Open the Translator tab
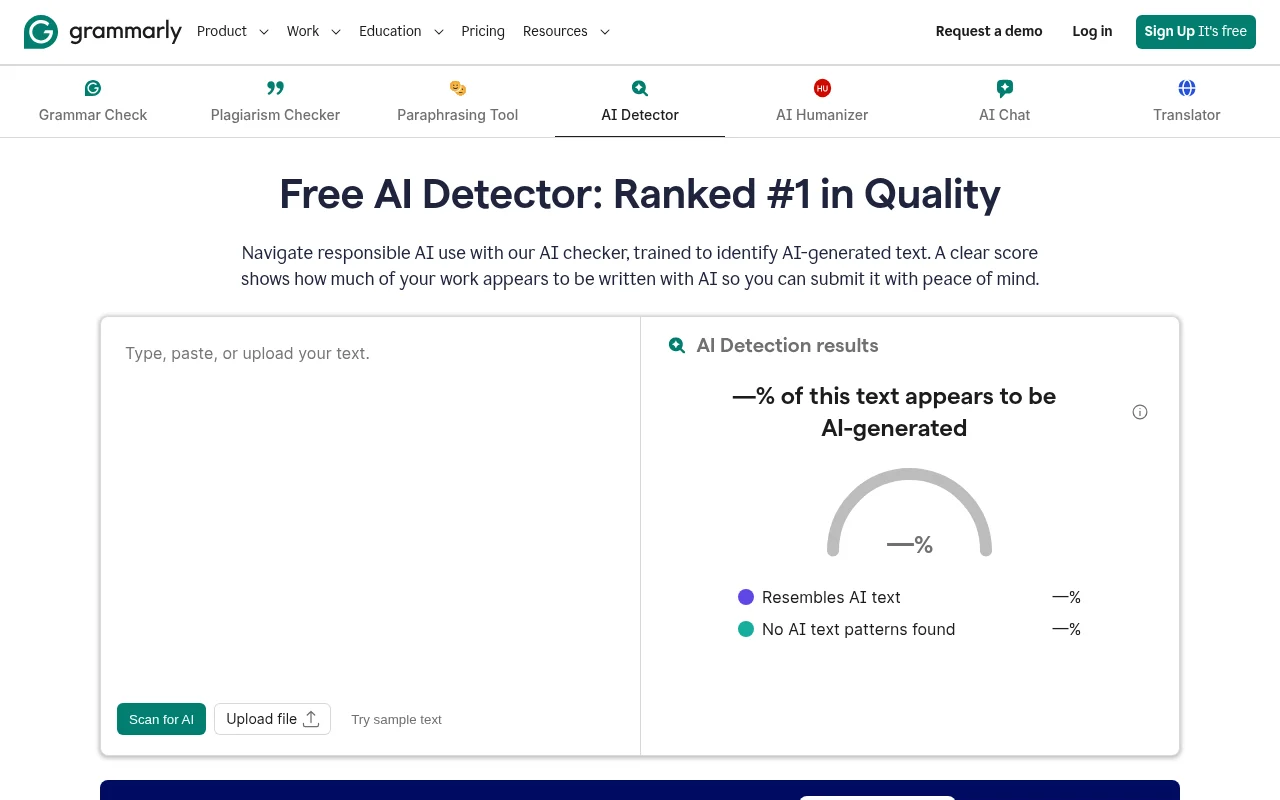1280x800 pixels. coord(1187,102)
